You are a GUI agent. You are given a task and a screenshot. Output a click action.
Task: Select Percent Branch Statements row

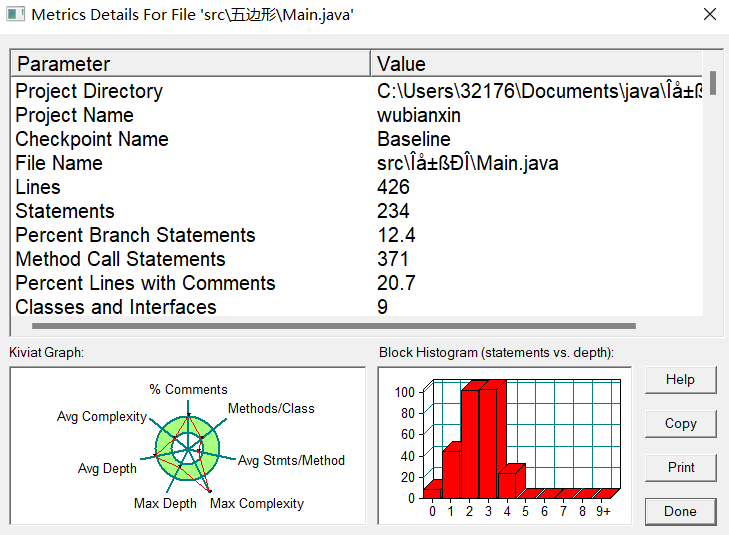point(357,235)
